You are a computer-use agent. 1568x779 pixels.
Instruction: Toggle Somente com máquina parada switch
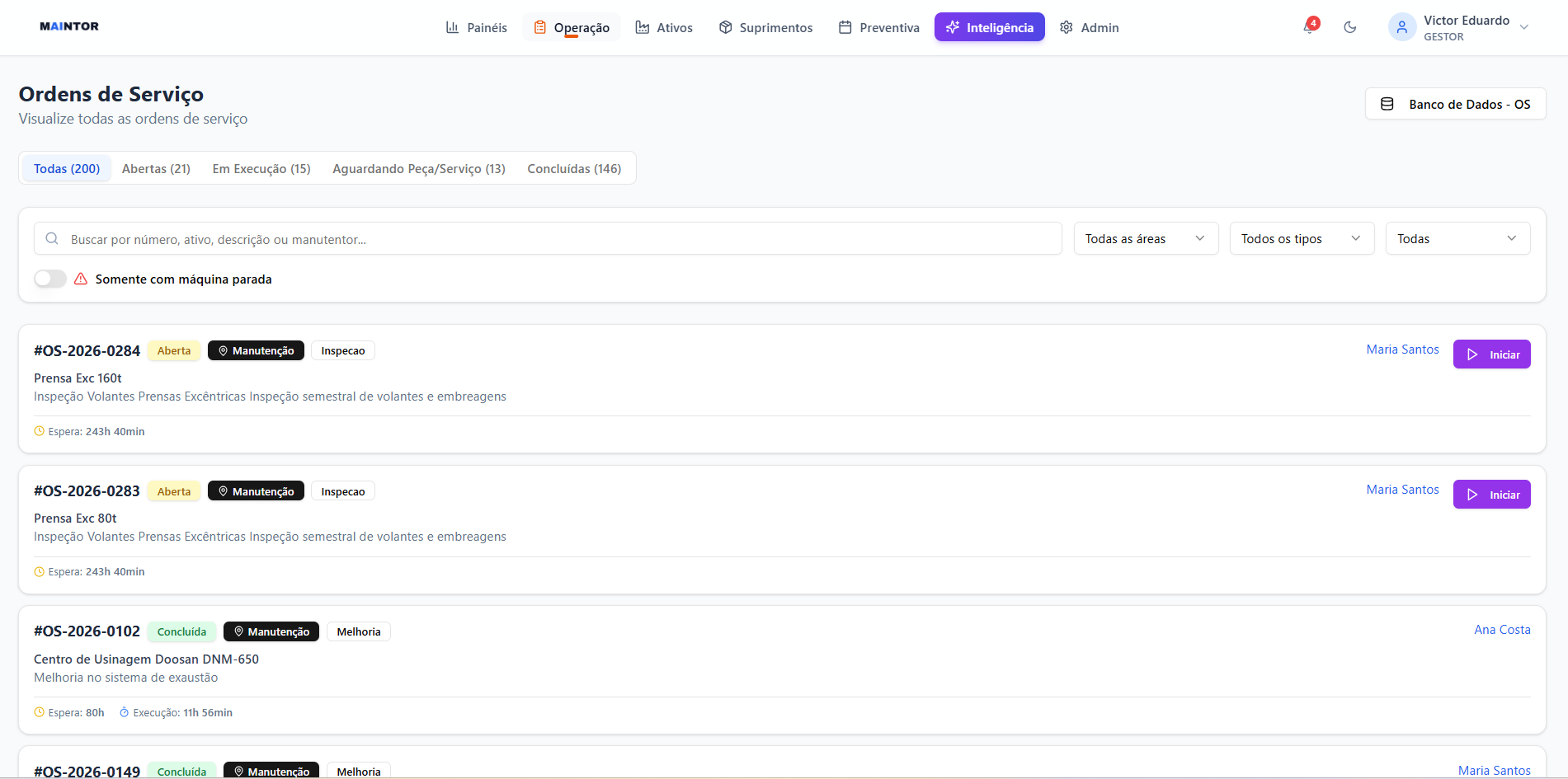[x=50, y=279]
